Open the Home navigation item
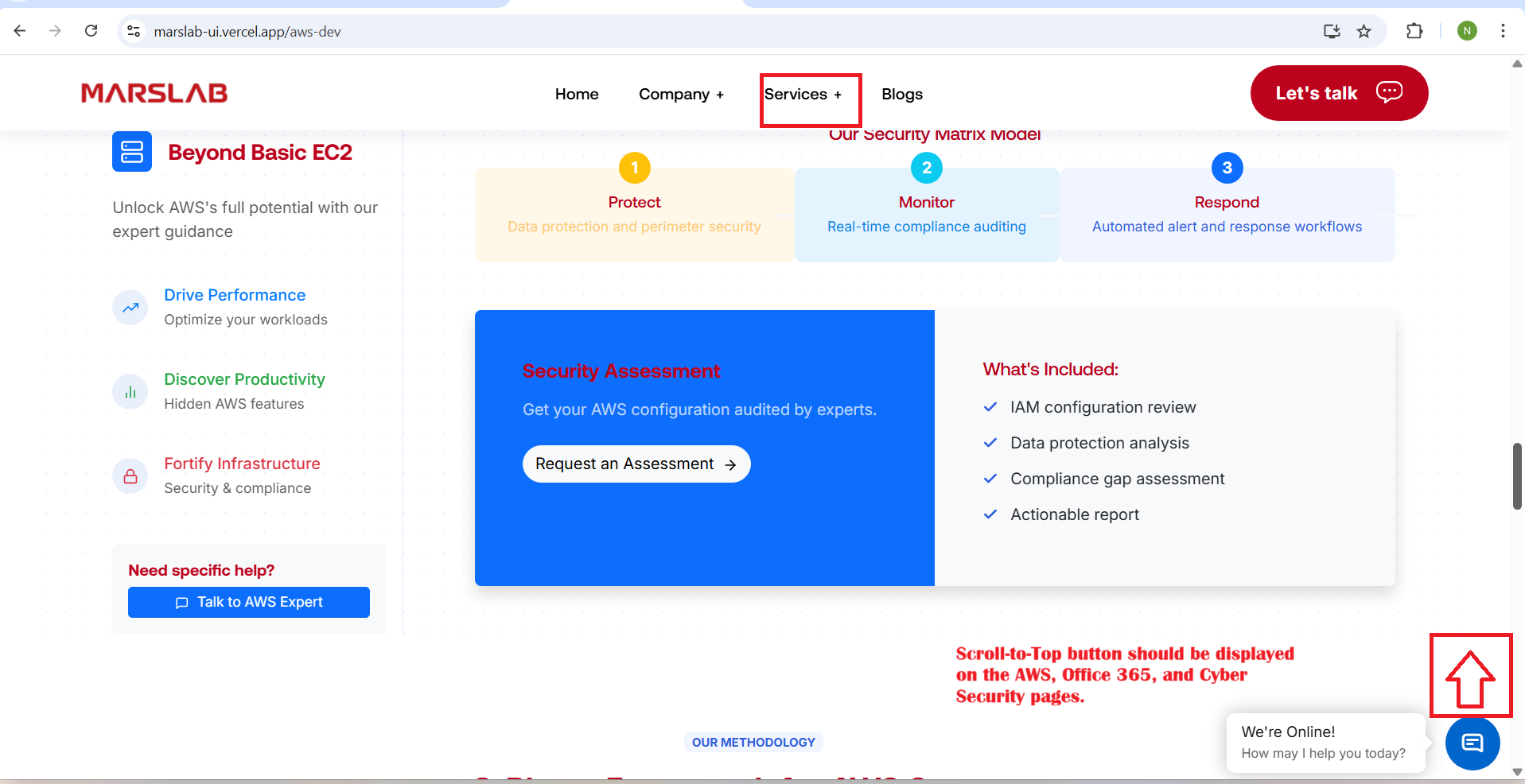 (x=577, y=95)
